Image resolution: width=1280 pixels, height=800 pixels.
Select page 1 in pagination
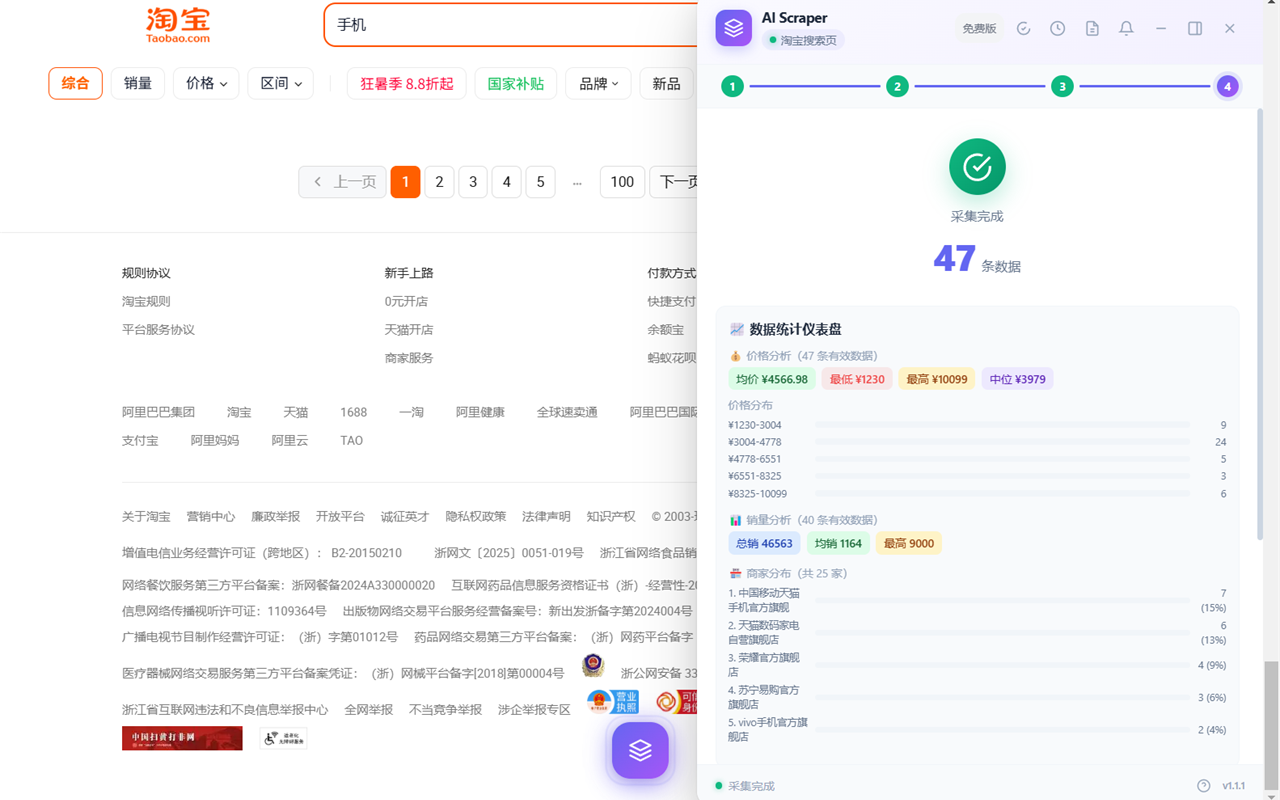(405, 182)
